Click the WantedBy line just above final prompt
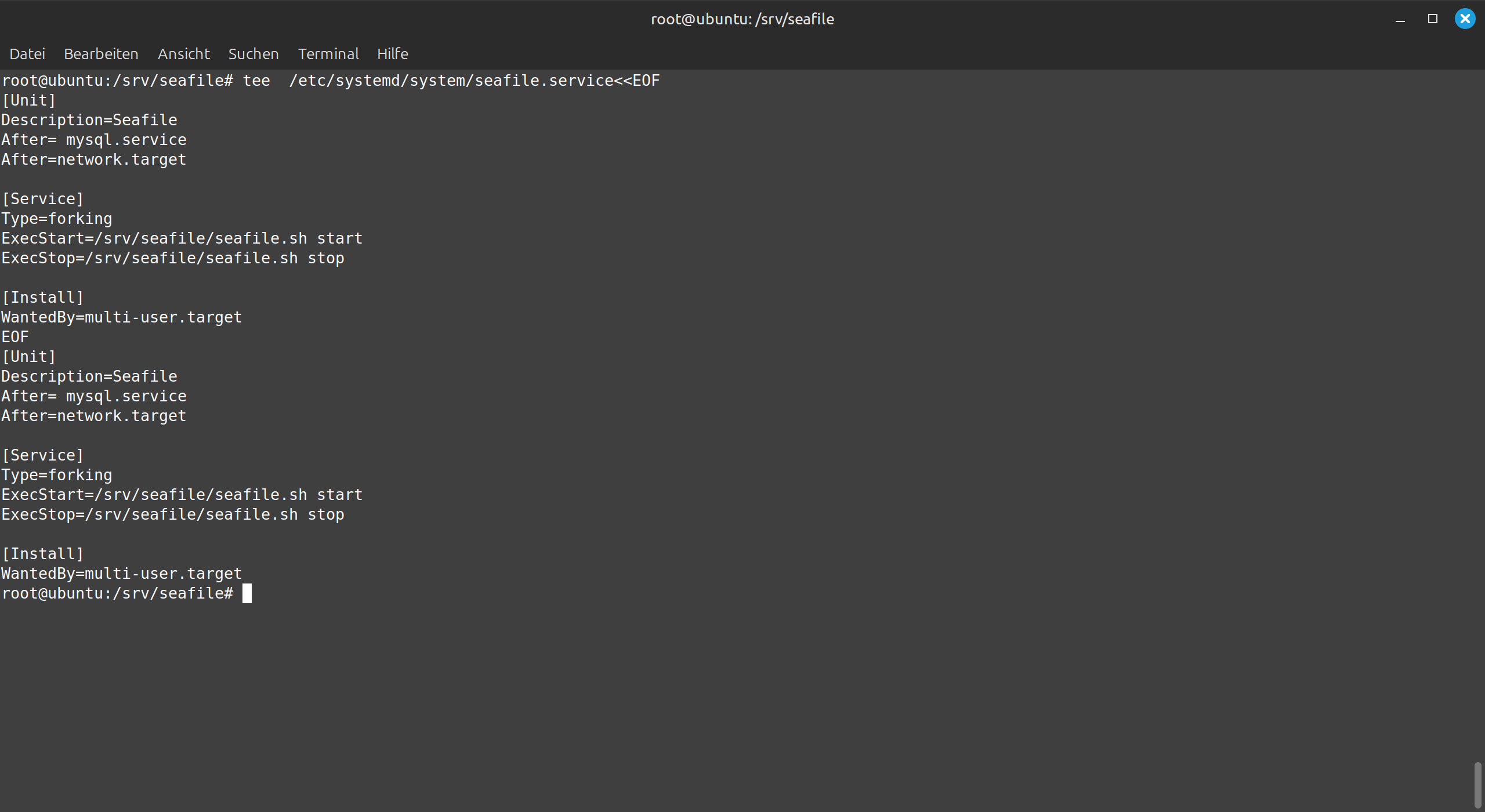Viewport: 1485px width, 812px height. pyautogui.click(x=122, y=574)
